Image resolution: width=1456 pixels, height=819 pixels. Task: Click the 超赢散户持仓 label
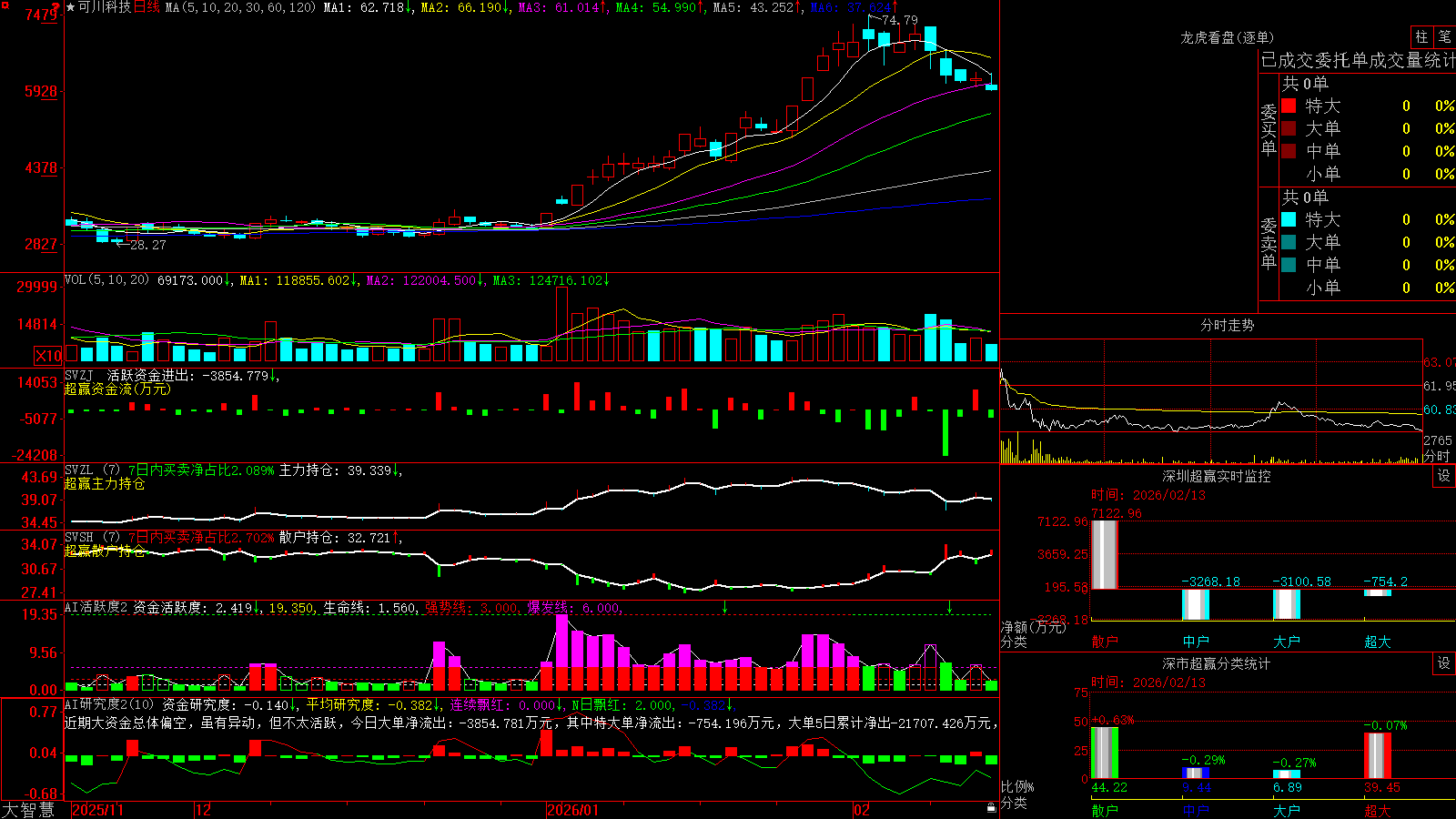[x=105, y=551]
